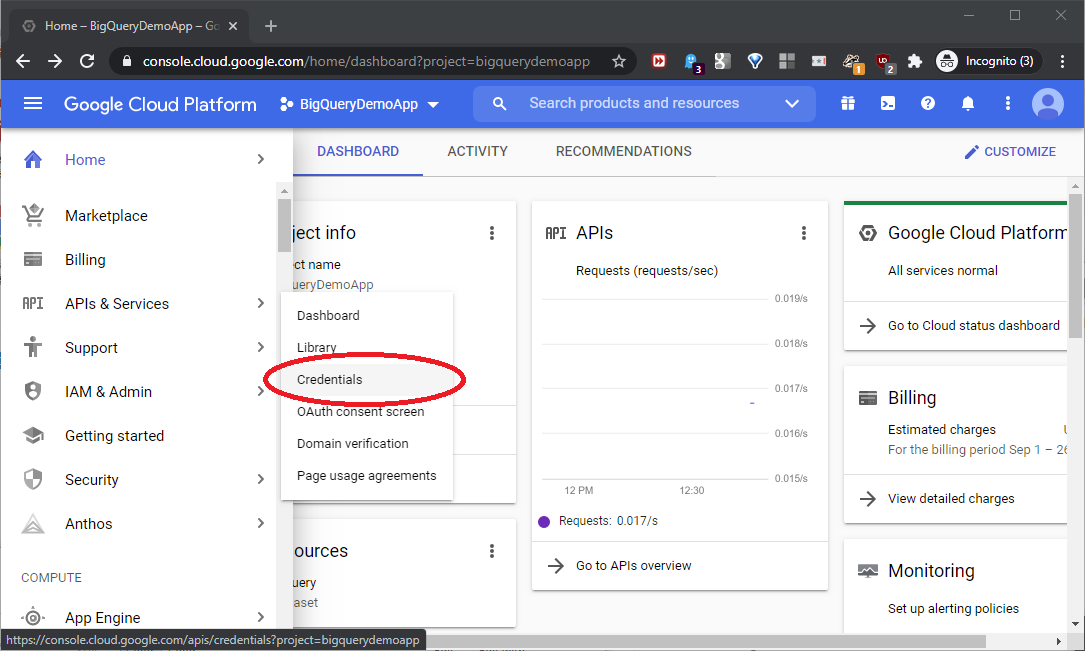1085x651 pixels.
Task: Click the App Engine icon
Action: click(x=33, y=617)
